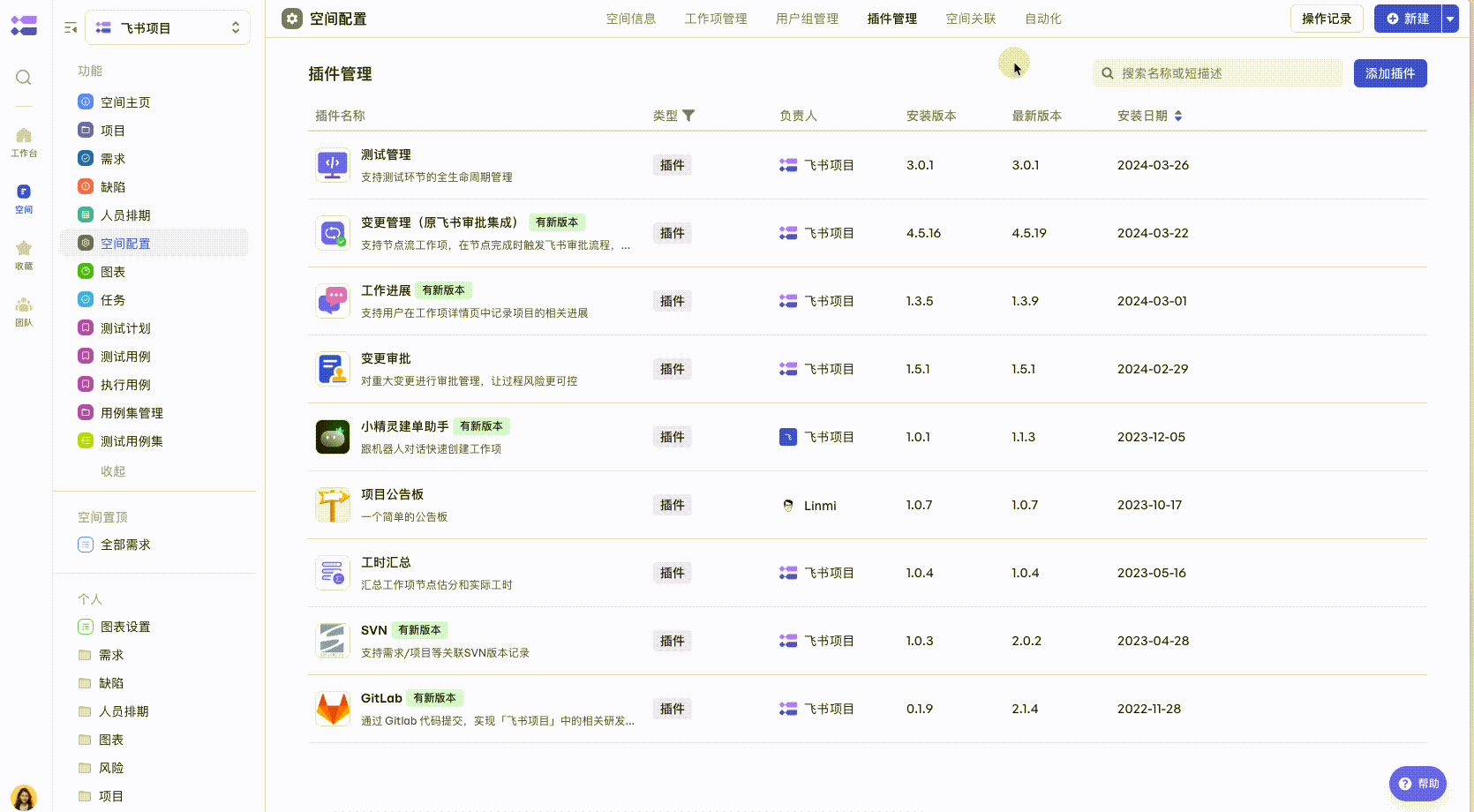
Task: Click the SVN plugin icon
Action: (333, 641)
